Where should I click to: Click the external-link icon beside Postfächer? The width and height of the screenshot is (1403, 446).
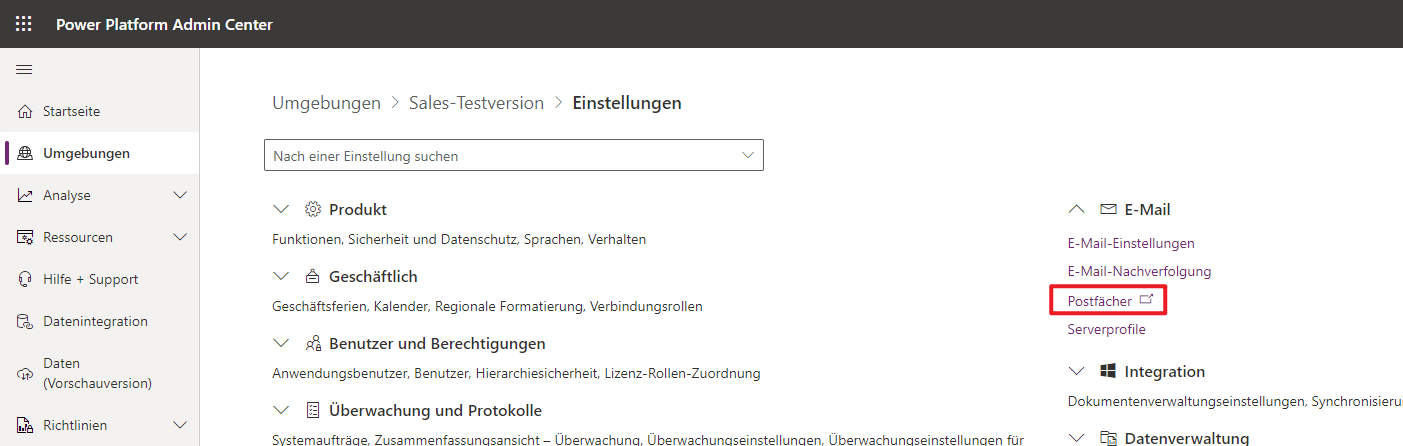click(x=1147, y=300)
